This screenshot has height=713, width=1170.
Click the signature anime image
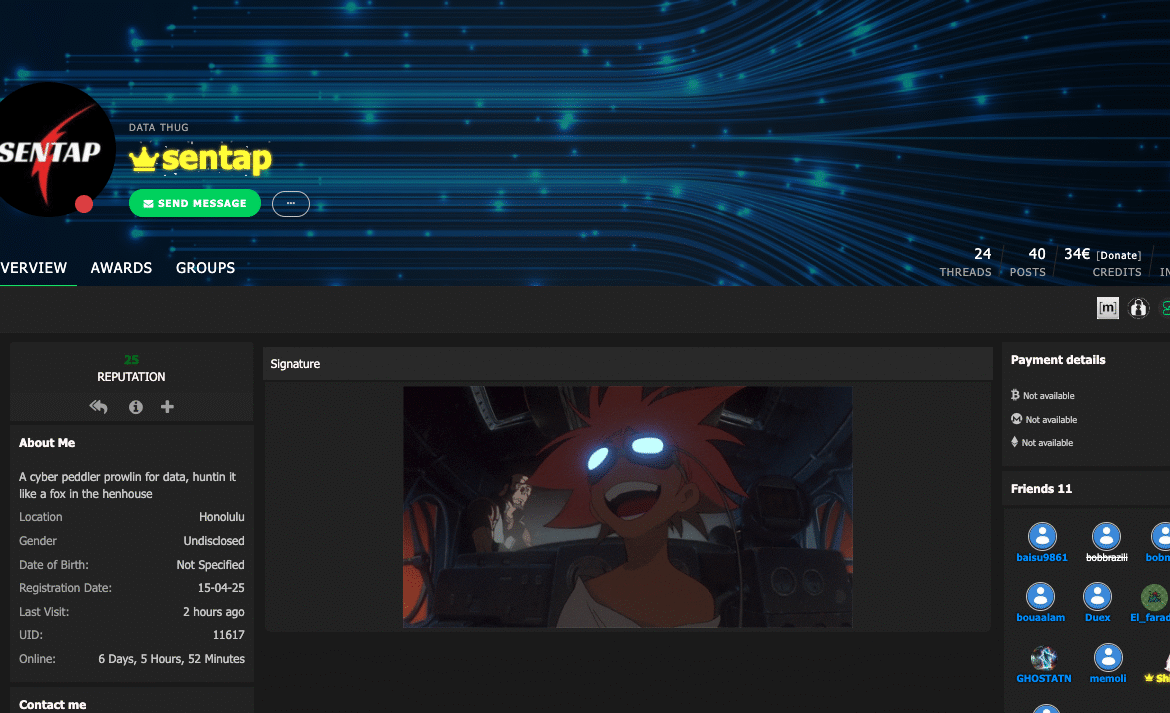[x=628, y=506]
